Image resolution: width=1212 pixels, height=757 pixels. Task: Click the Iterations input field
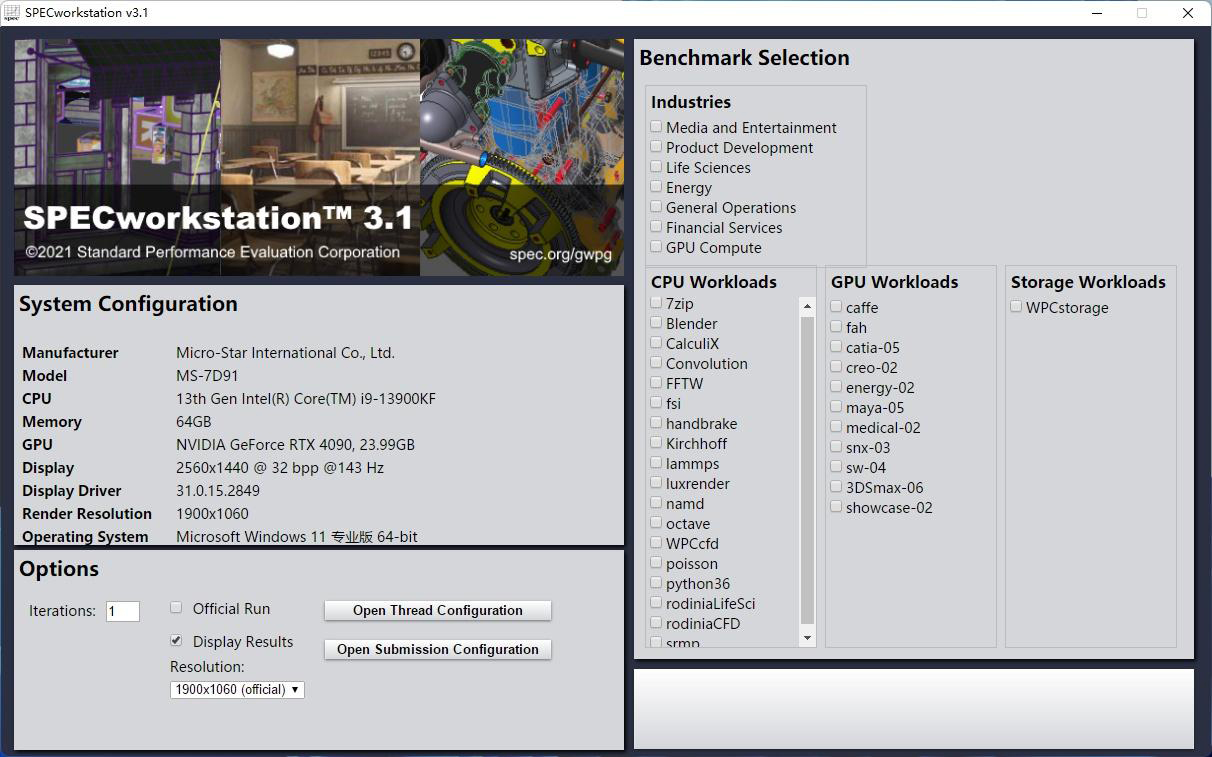click(x=123, y=611)
